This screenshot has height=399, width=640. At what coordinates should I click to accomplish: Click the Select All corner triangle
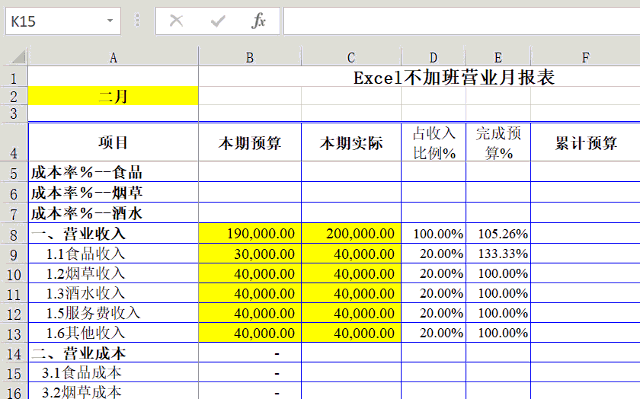(x=18, y=57)
